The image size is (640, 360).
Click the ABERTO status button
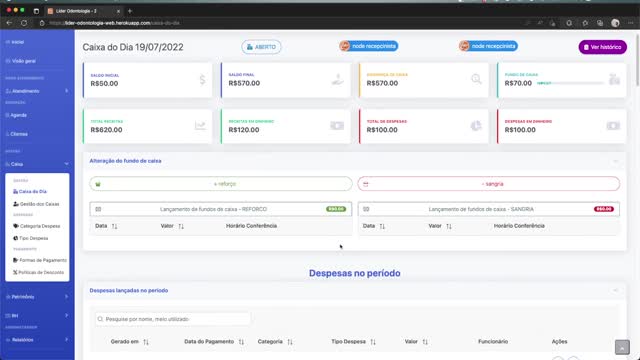(261, 47)
